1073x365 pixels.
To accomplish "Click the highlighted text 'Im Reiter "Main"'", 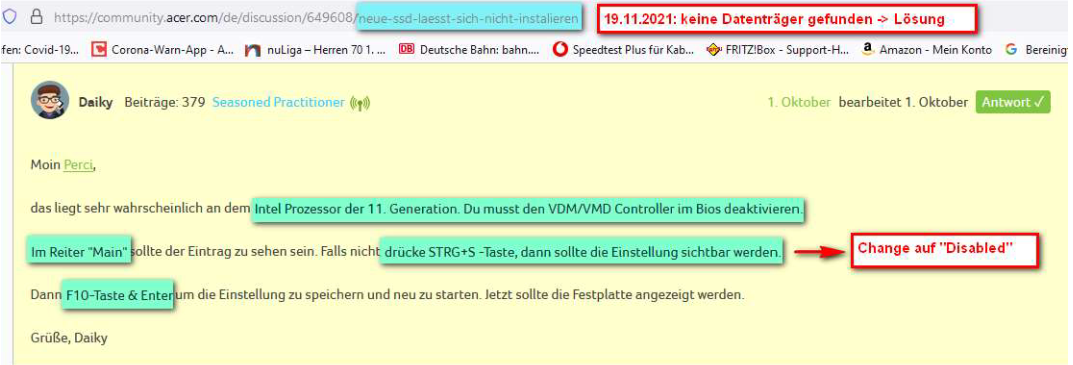I will (x=79, y=253).
